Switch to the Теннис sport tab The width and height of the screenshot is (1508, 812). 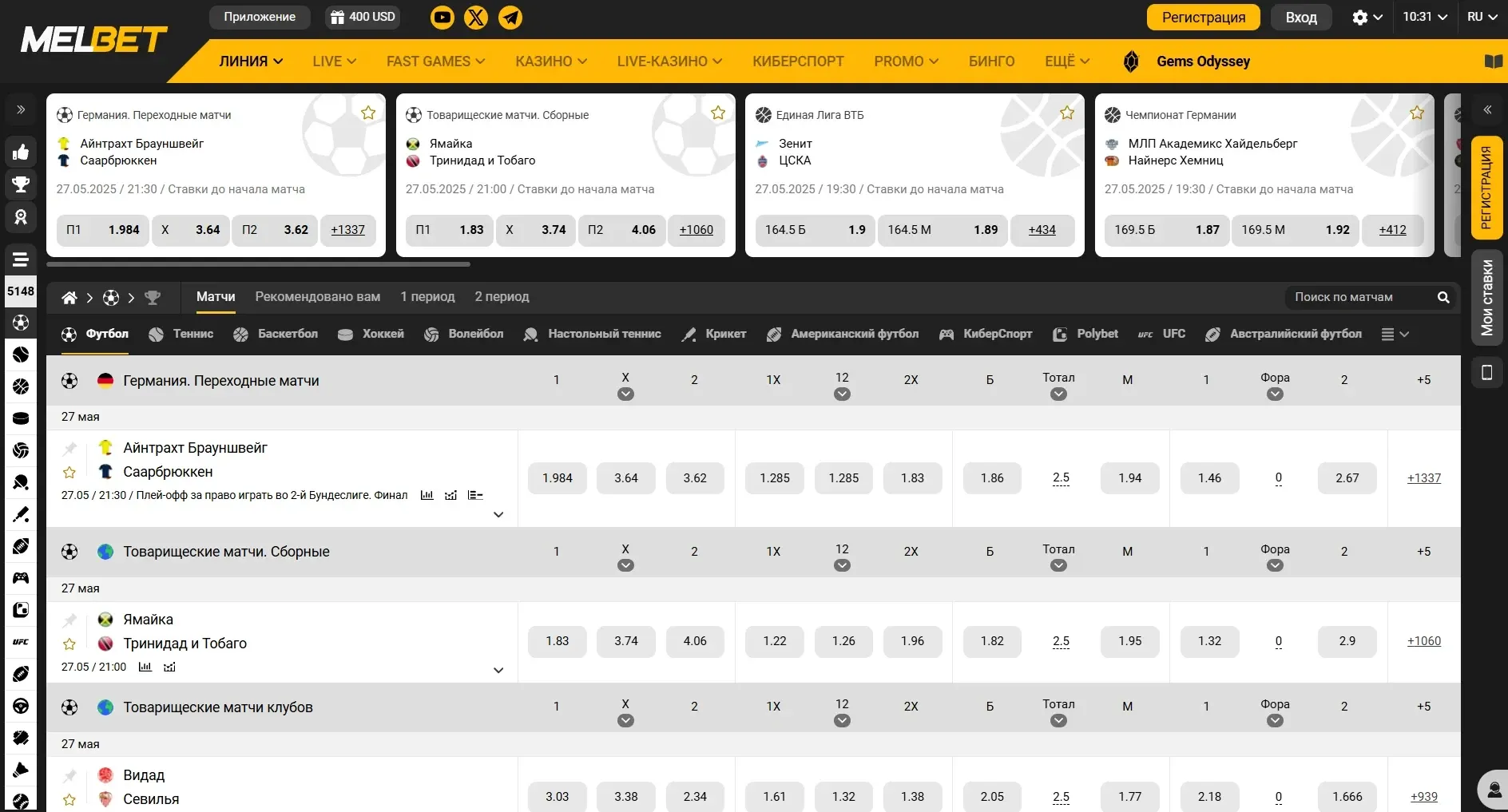click(182, 334)
